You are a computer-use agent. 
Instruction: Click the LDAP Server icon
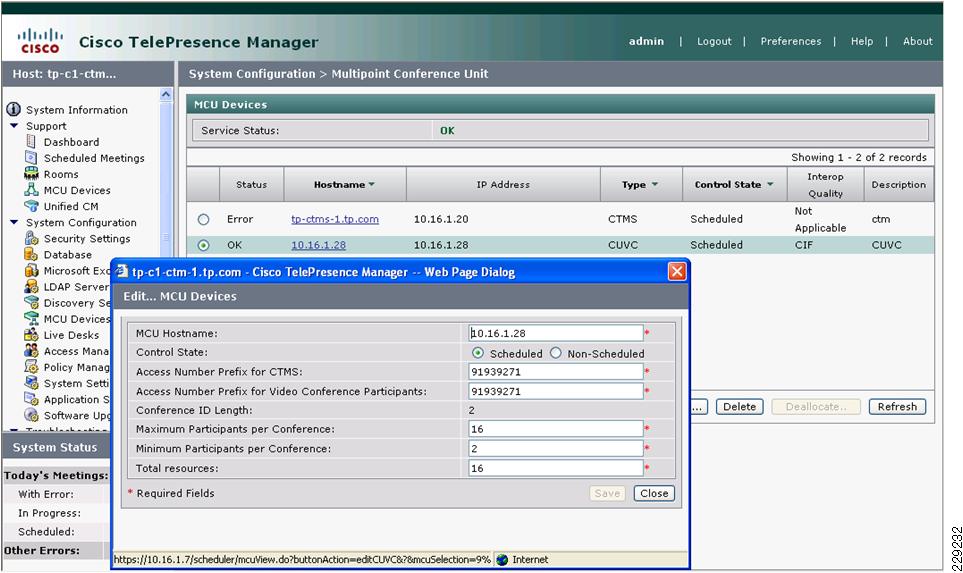pos(31,286)
